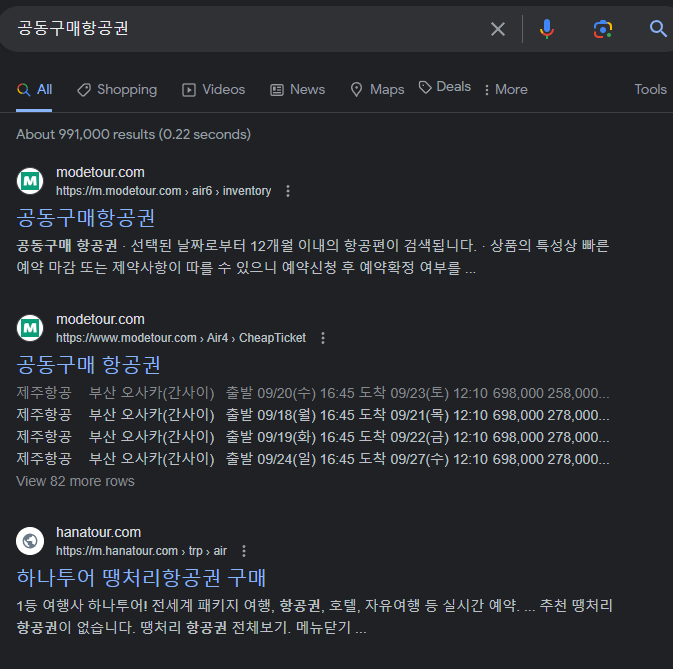This screenshot has width=673, height=669.
Task: Click the row departing 09/24(일)
Action: coord(312,459)
